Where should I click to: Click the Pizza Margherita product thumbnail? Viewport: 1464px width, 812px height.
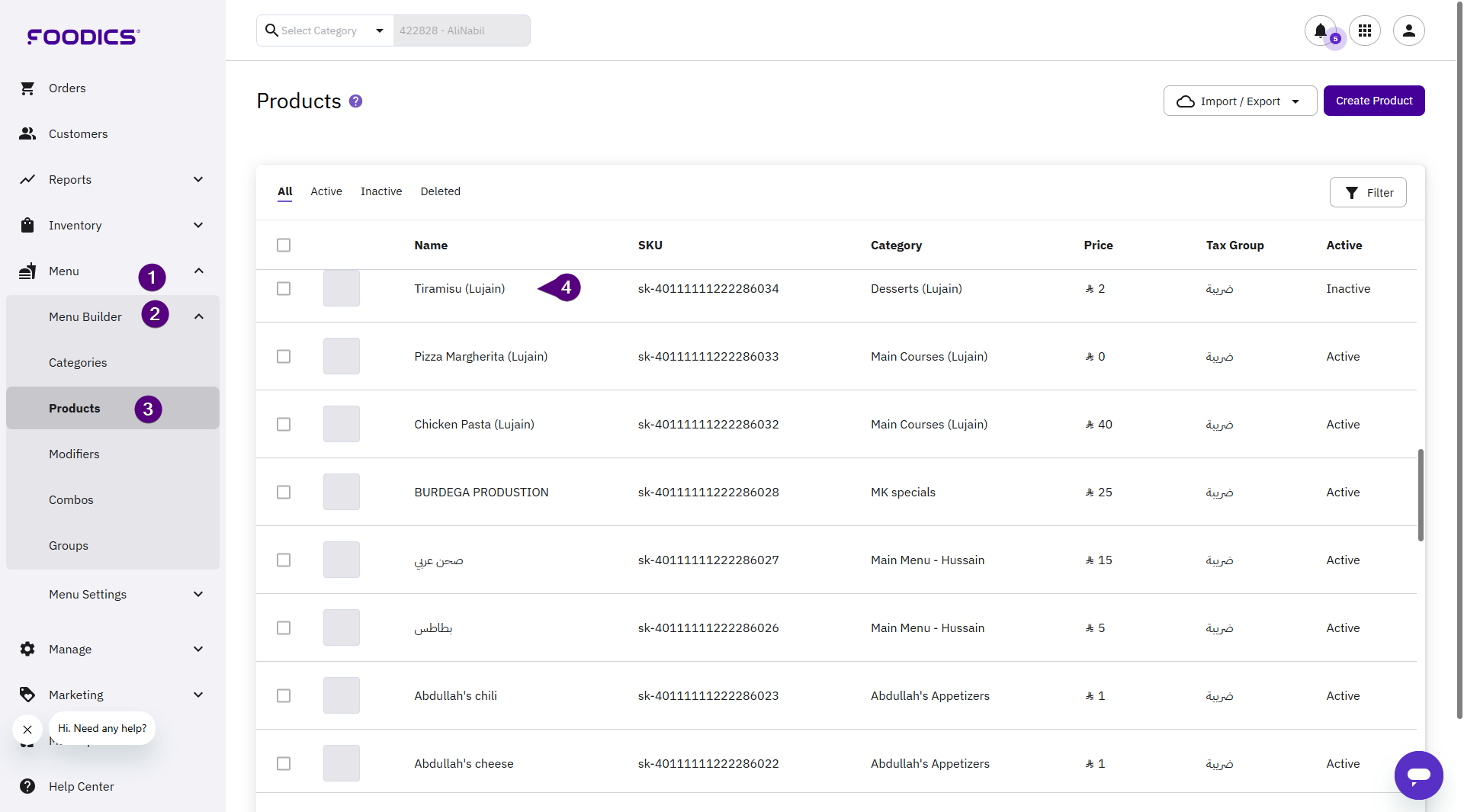pos(341,357)
